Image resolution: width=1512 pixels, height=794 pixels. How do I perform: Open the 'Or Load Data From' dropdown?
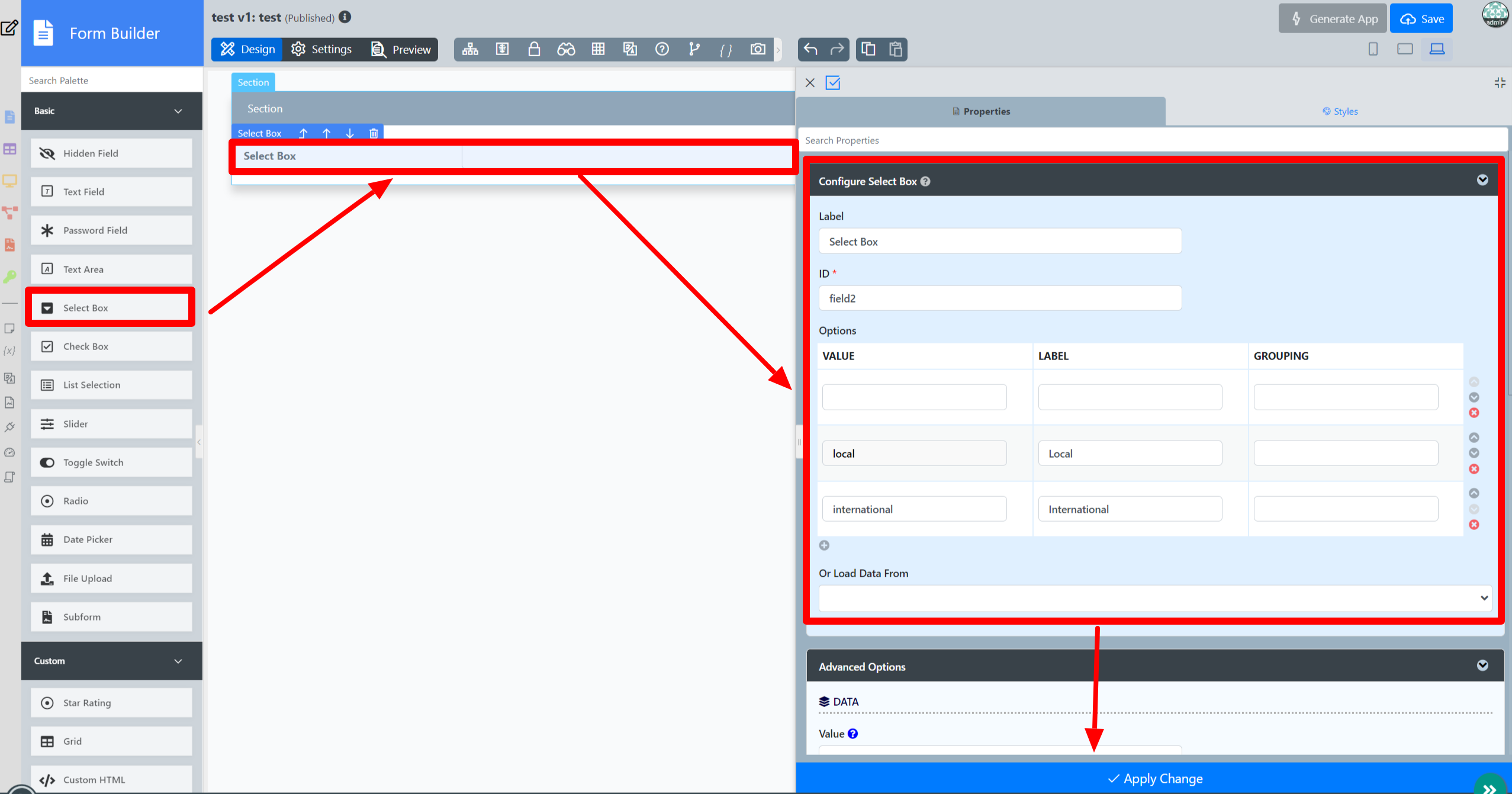tap(1154, 598)
